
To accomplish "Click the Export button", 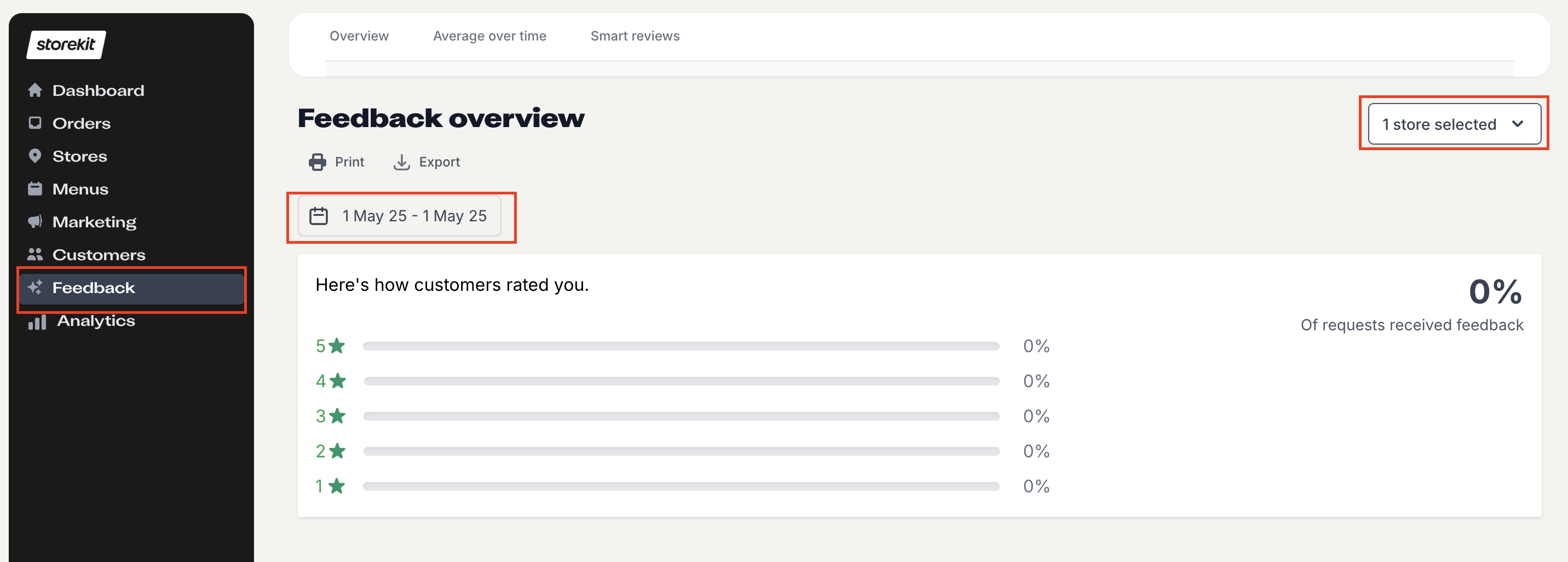I will click(x=426, y=162).
